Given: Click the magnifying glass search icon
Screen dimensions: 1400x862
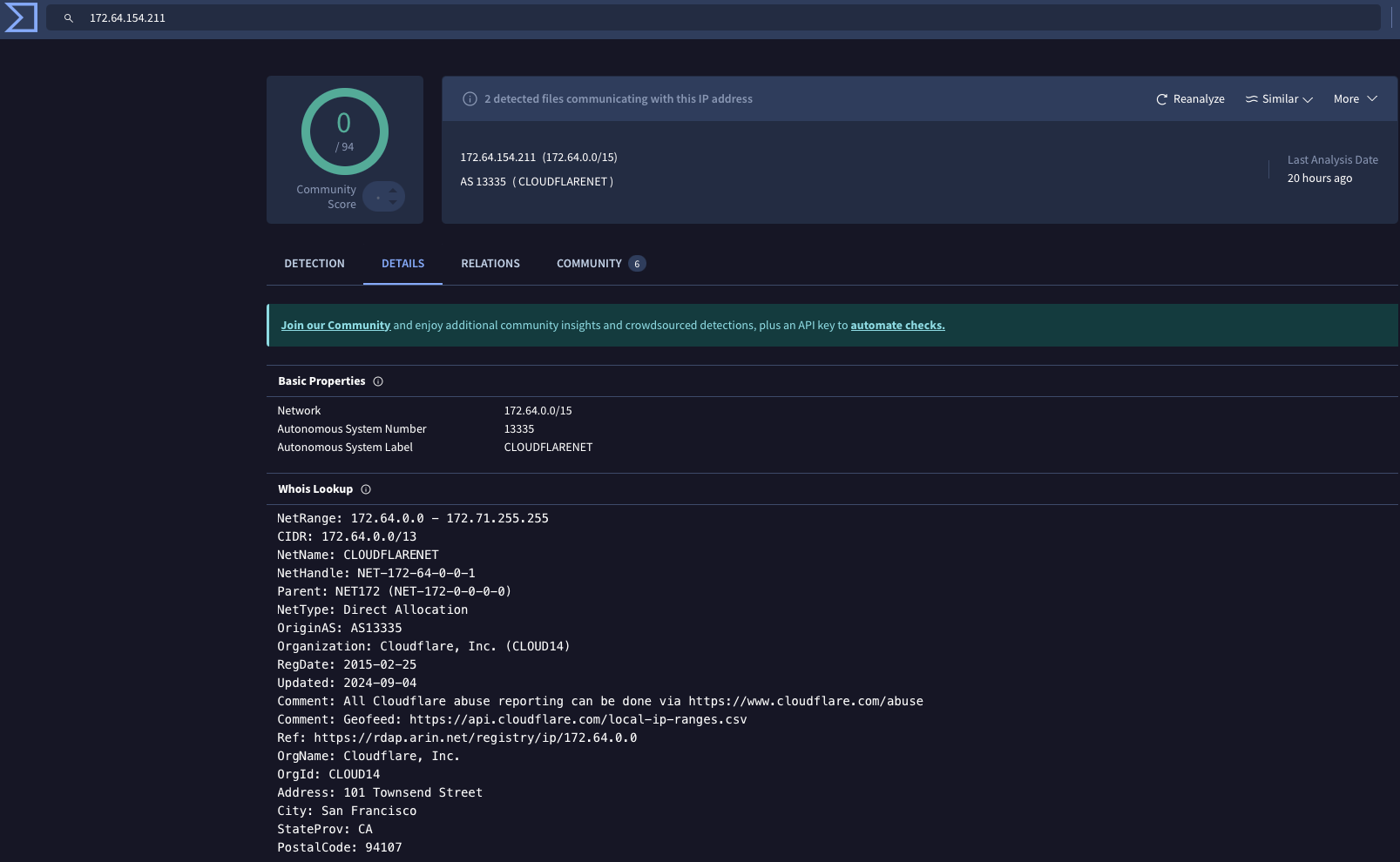Looking at the screenshot, I should coord(69,18).
